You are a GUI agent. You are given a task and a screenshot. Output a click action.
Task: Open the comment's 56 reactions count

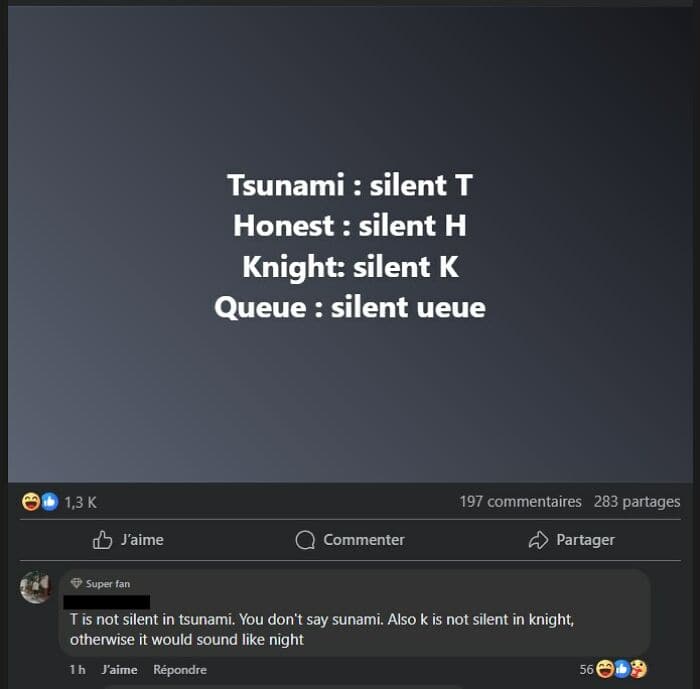[x=587, y=669]
